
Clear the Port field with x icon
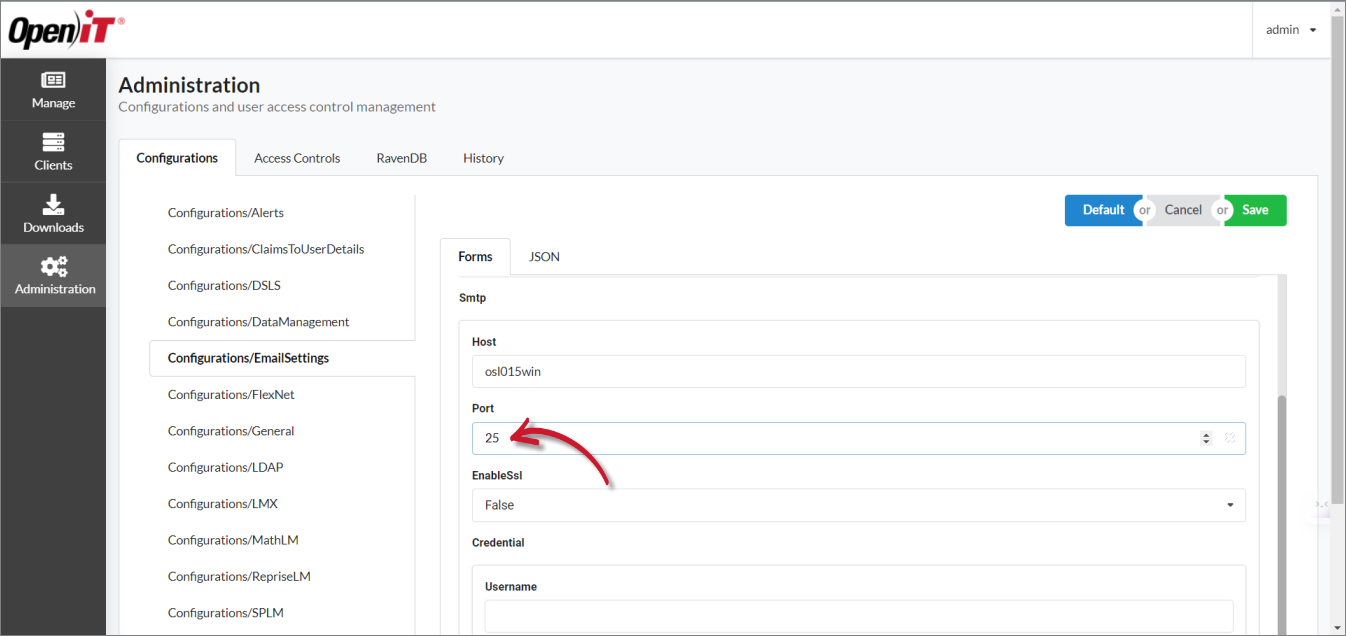1229,438
